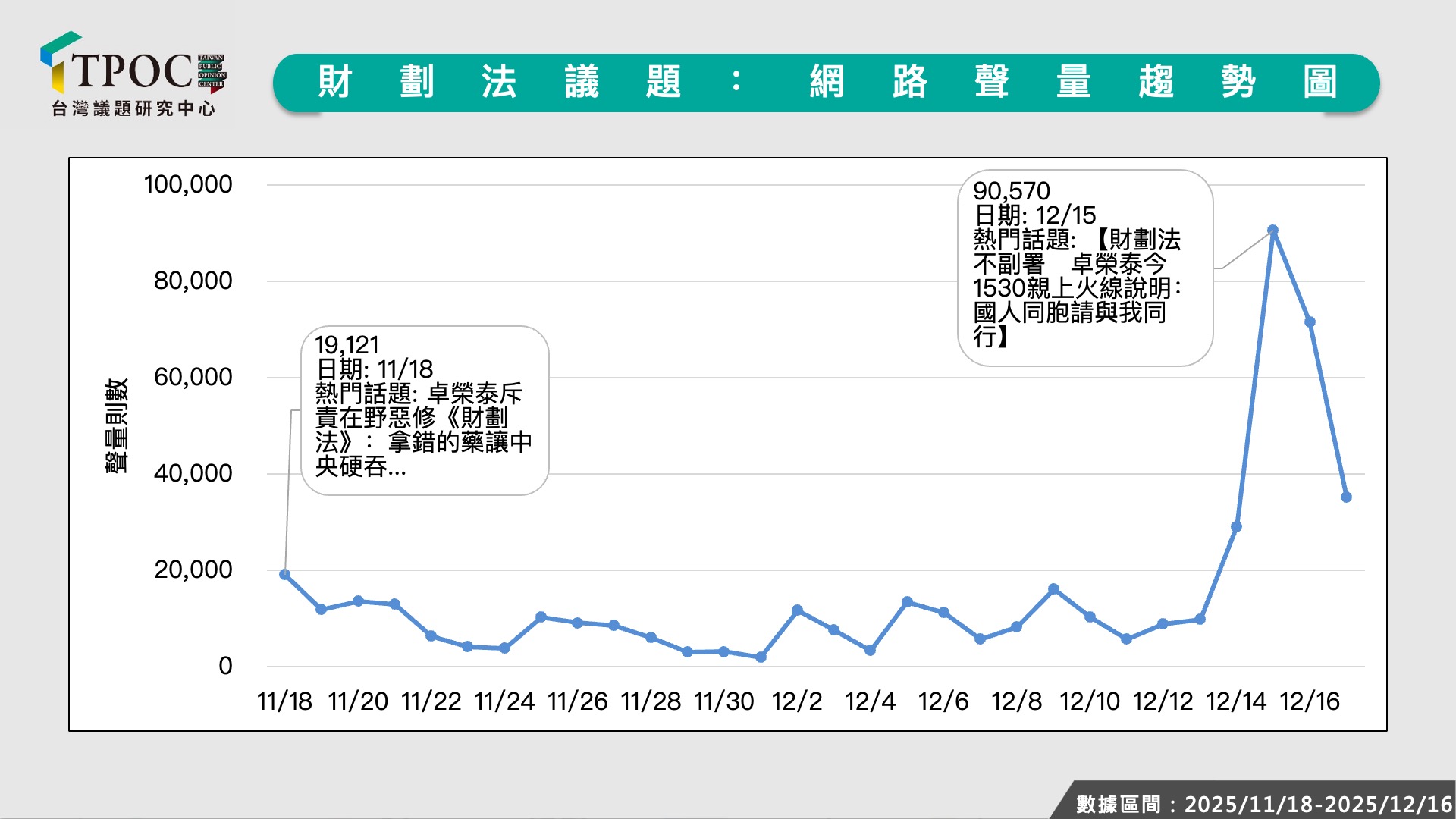The image size is (1456, 819).
Task: Click the 12/15 peak data point
Action: click(x=1272, y=231)
